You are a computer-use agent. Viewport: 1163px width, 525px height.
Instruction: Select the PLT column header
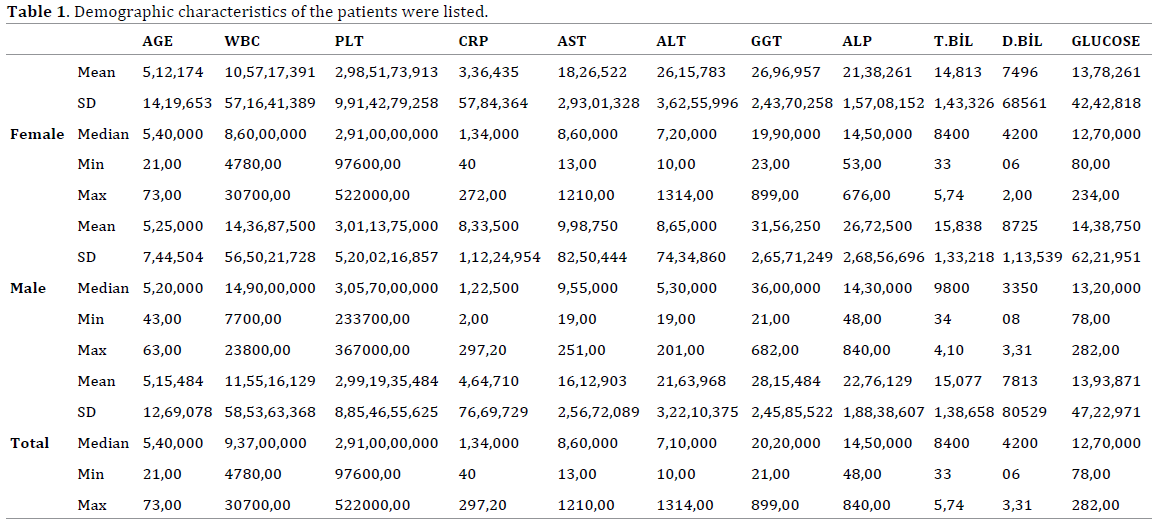(349, 41)
